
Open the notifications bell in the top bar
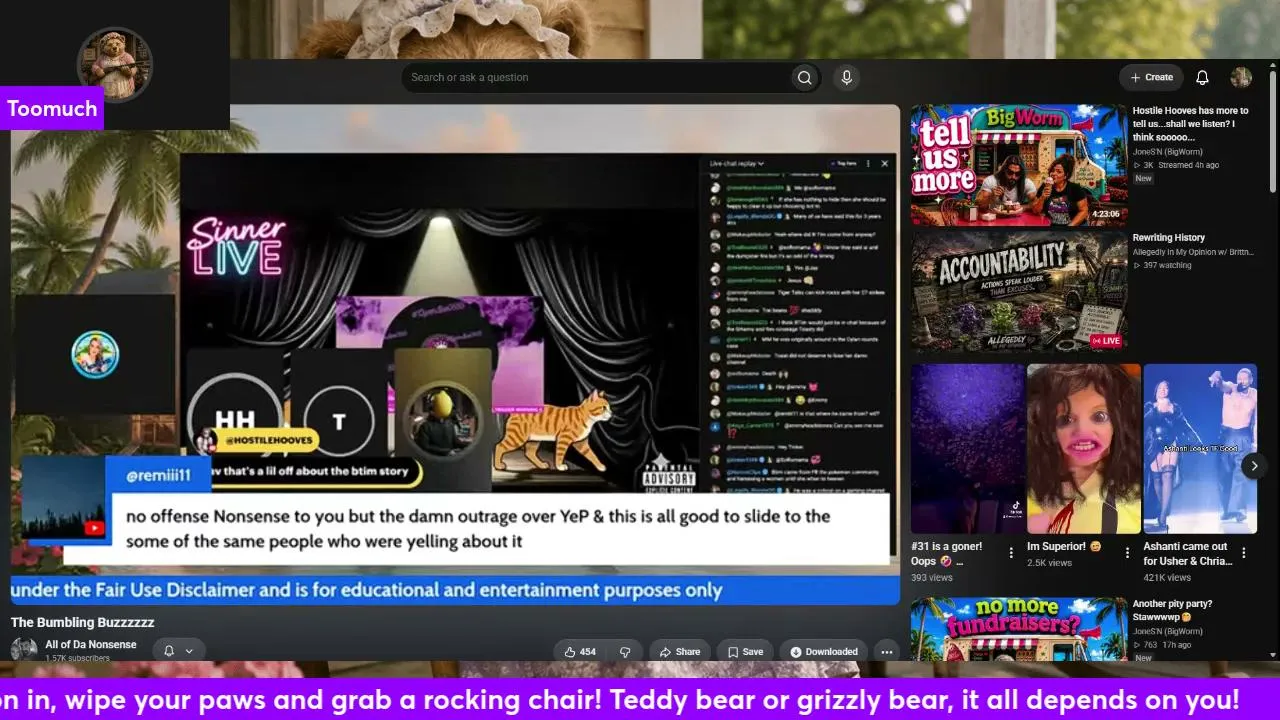1203,78
